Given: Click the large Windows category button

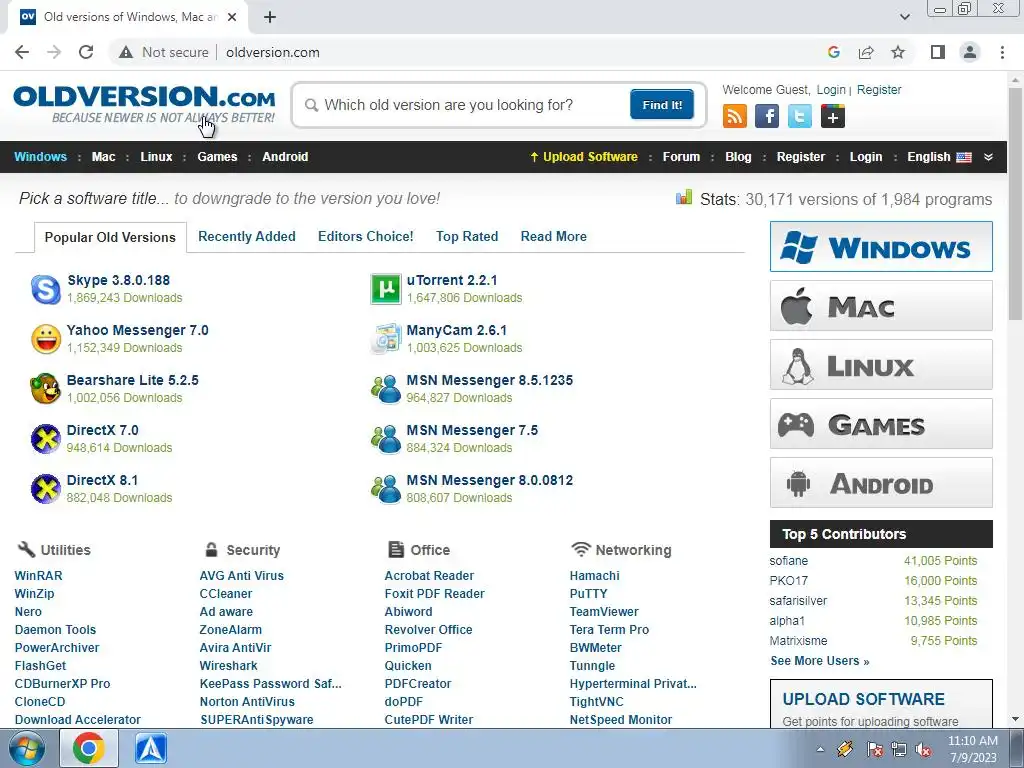Looking at the screenshot, I should click(x=881, y=246).
